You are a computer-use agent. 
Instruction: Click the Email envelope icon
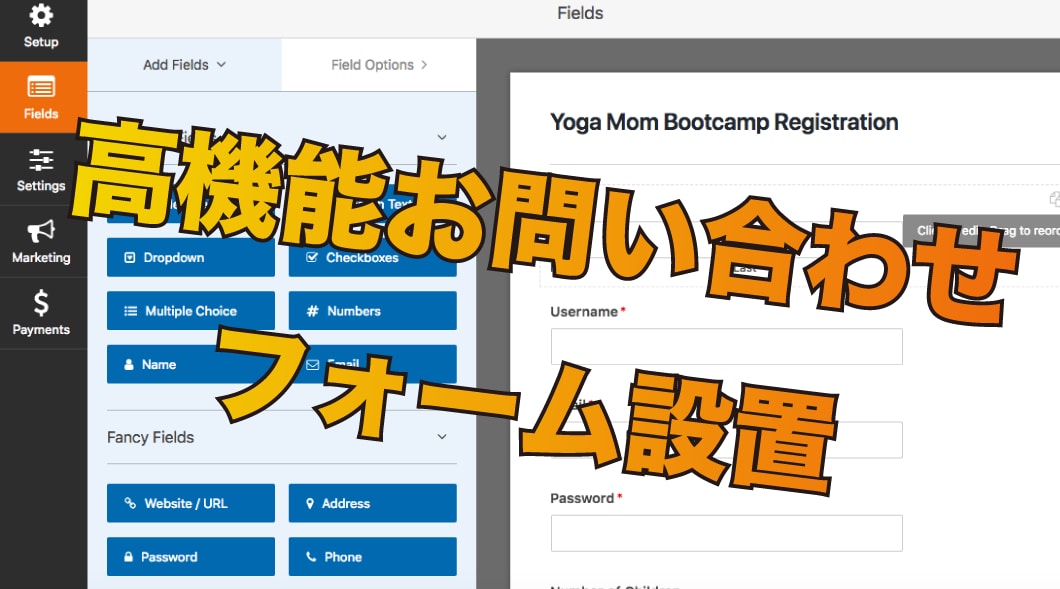click(x=312, y=365)
